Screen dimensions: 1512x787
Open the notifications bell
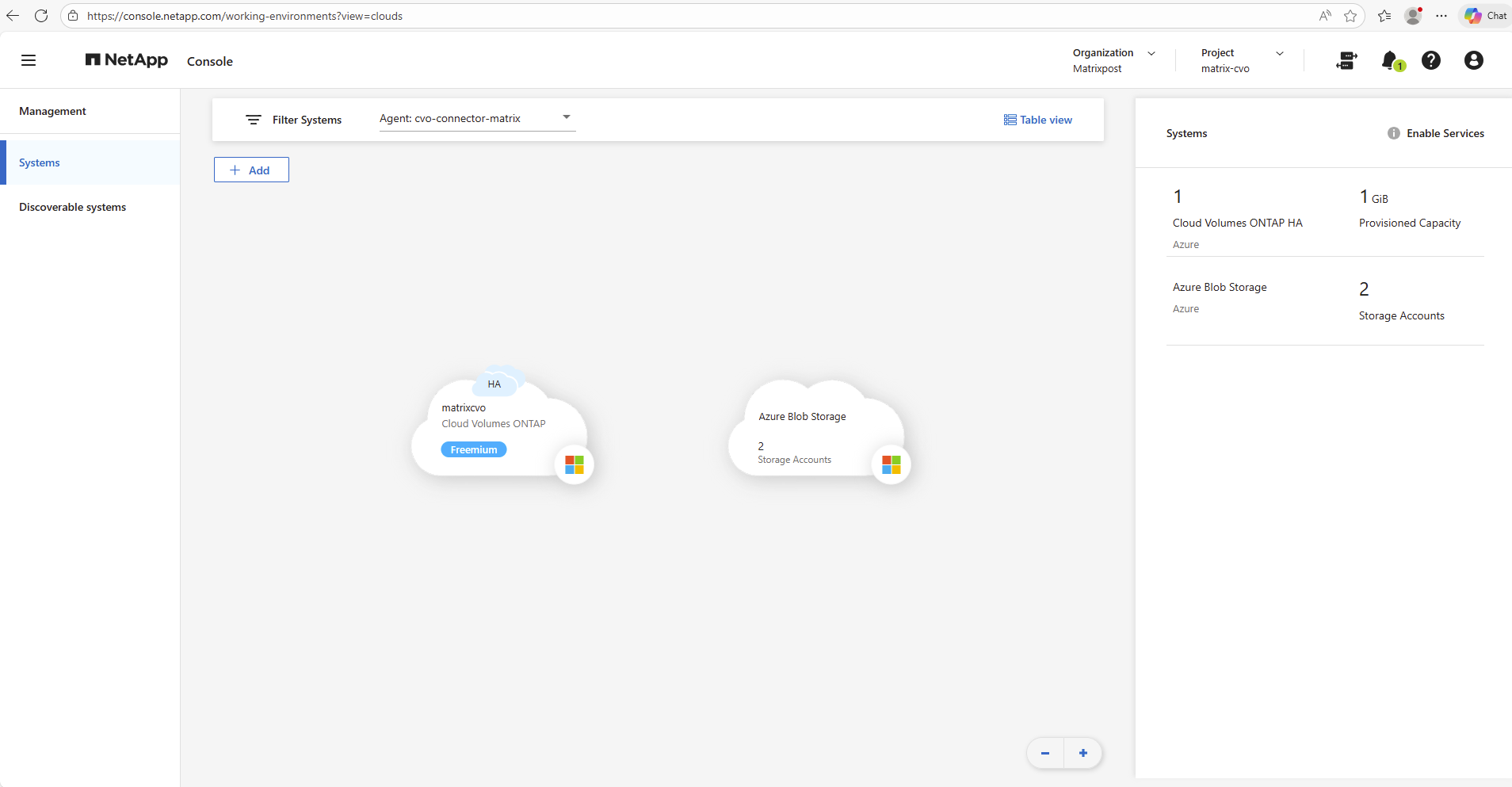click(x=1390, y=60)
